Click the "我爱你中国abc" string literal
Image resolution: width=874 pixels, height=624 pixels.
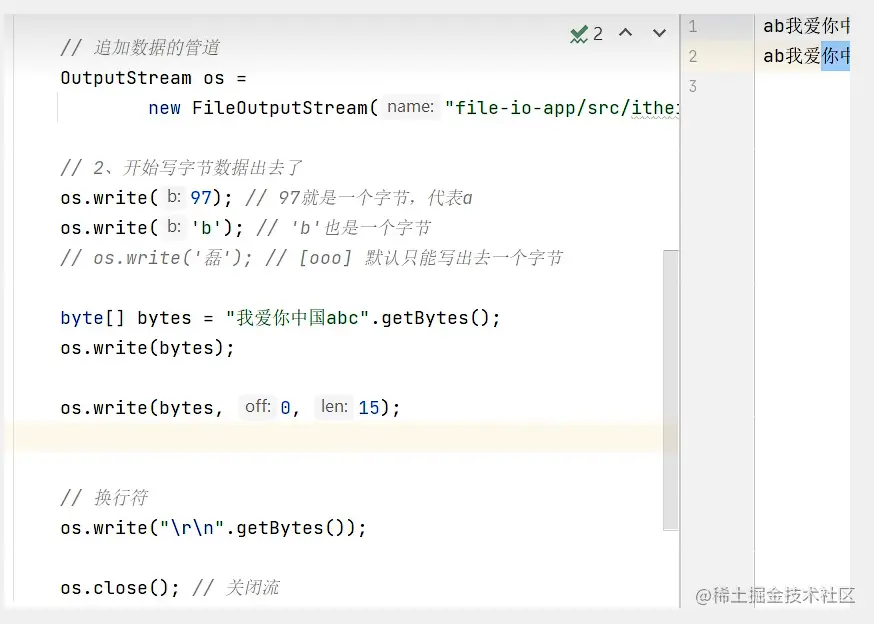point(298,318)
